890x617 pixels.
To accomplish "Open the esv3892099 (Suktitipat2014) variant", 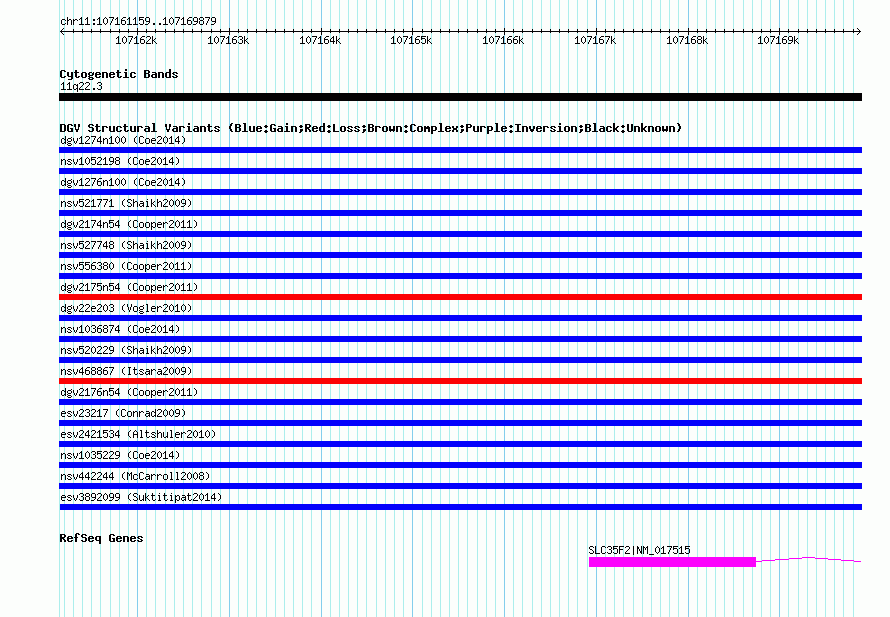I will 141,497.
